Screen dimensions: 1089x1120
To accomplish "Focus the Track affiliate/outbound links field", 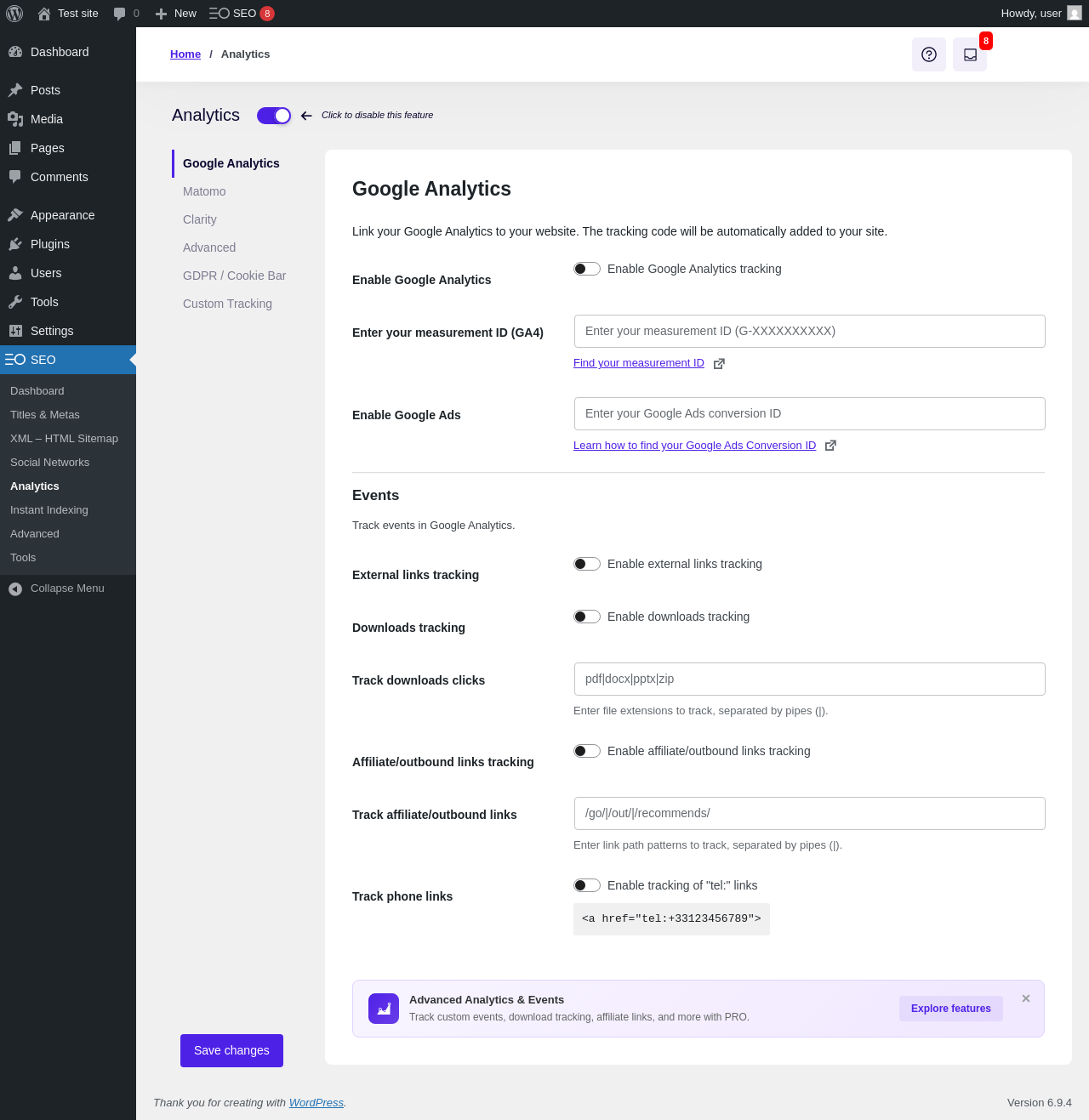I will tap(810, 814).
